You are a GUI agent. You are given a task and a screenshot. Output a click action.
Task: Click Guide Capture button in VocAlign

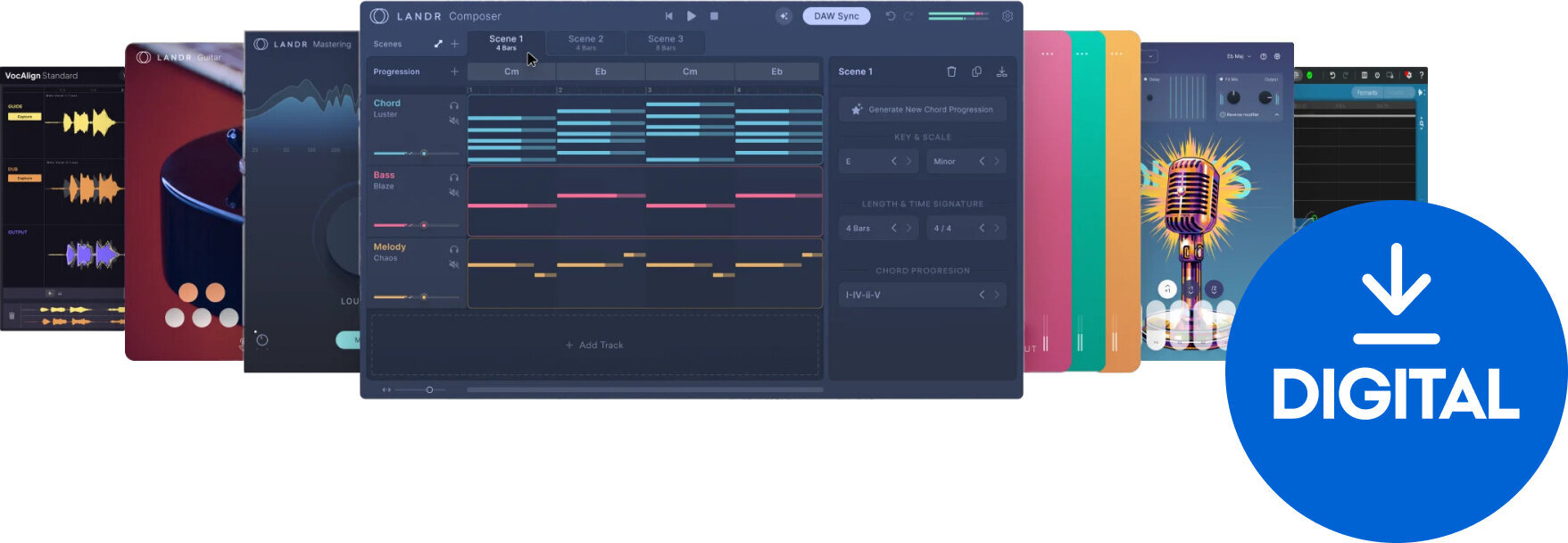[25, 116]
